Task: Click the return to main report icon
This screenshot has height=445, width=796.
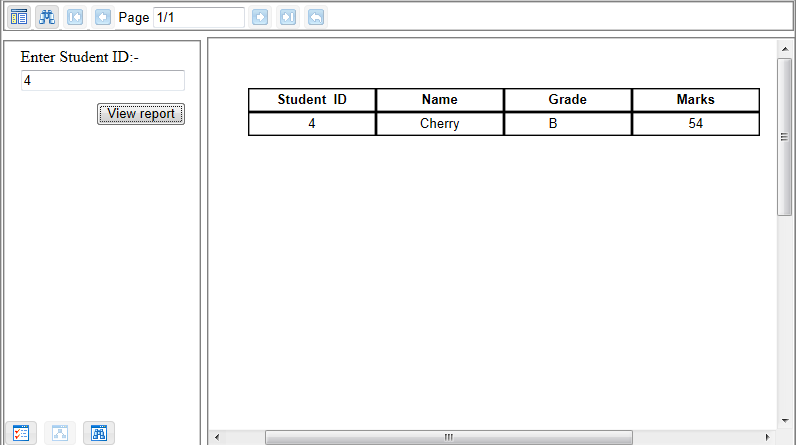Action: coord(316,17)
